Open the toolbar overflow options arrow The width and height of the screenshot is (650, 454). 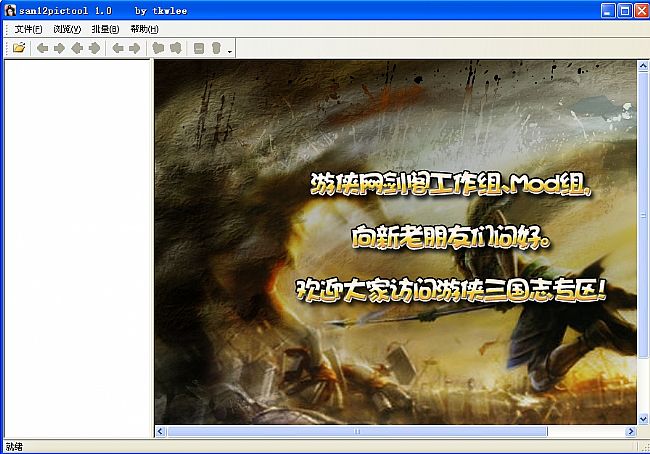(x=230, y=51)
